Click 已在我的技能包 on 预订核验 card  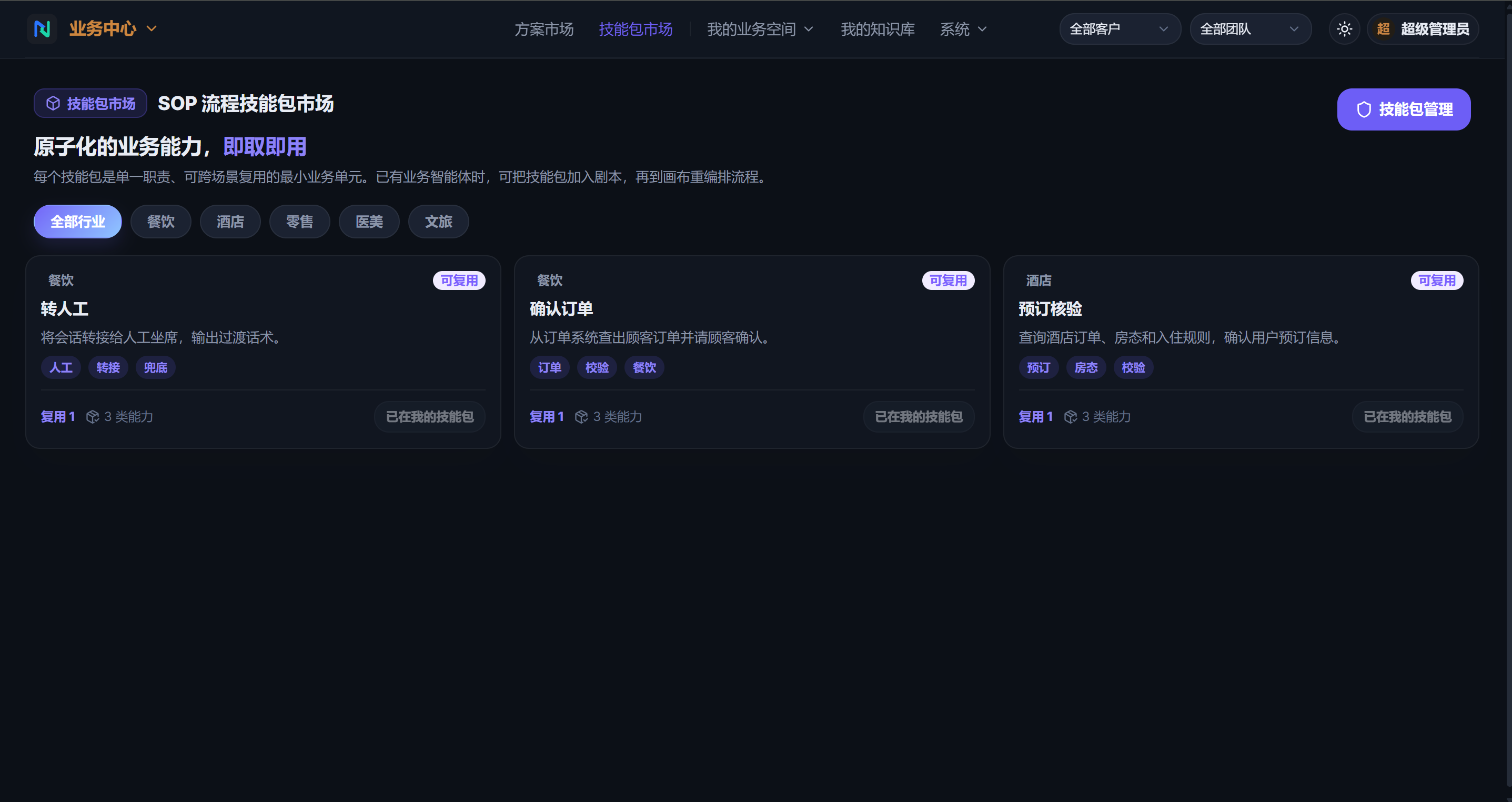(1407, 417)
